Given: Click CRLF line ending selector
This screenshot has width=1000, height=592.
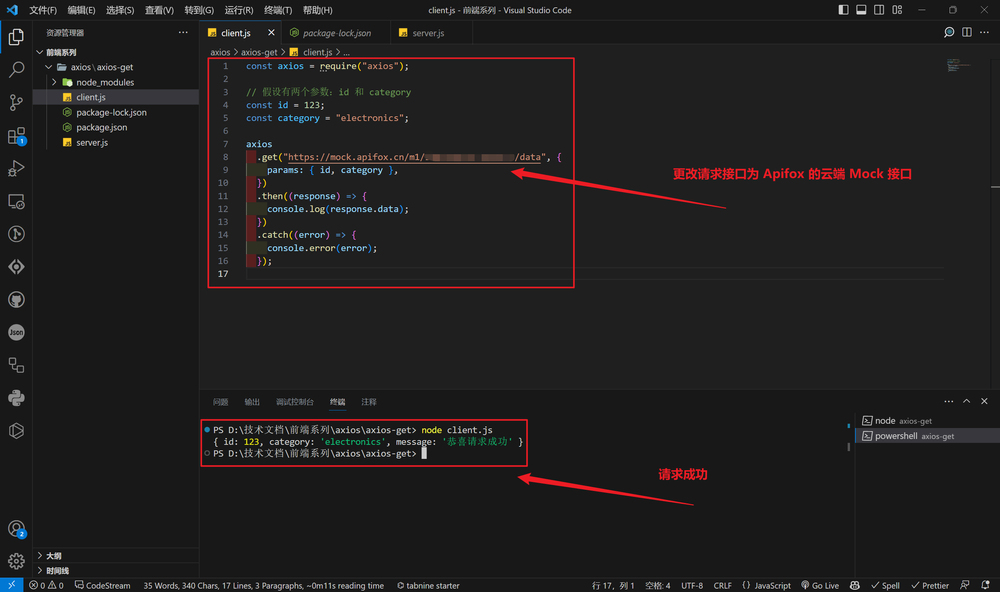Looking at the screenshot, I should [x=723, y=585].
